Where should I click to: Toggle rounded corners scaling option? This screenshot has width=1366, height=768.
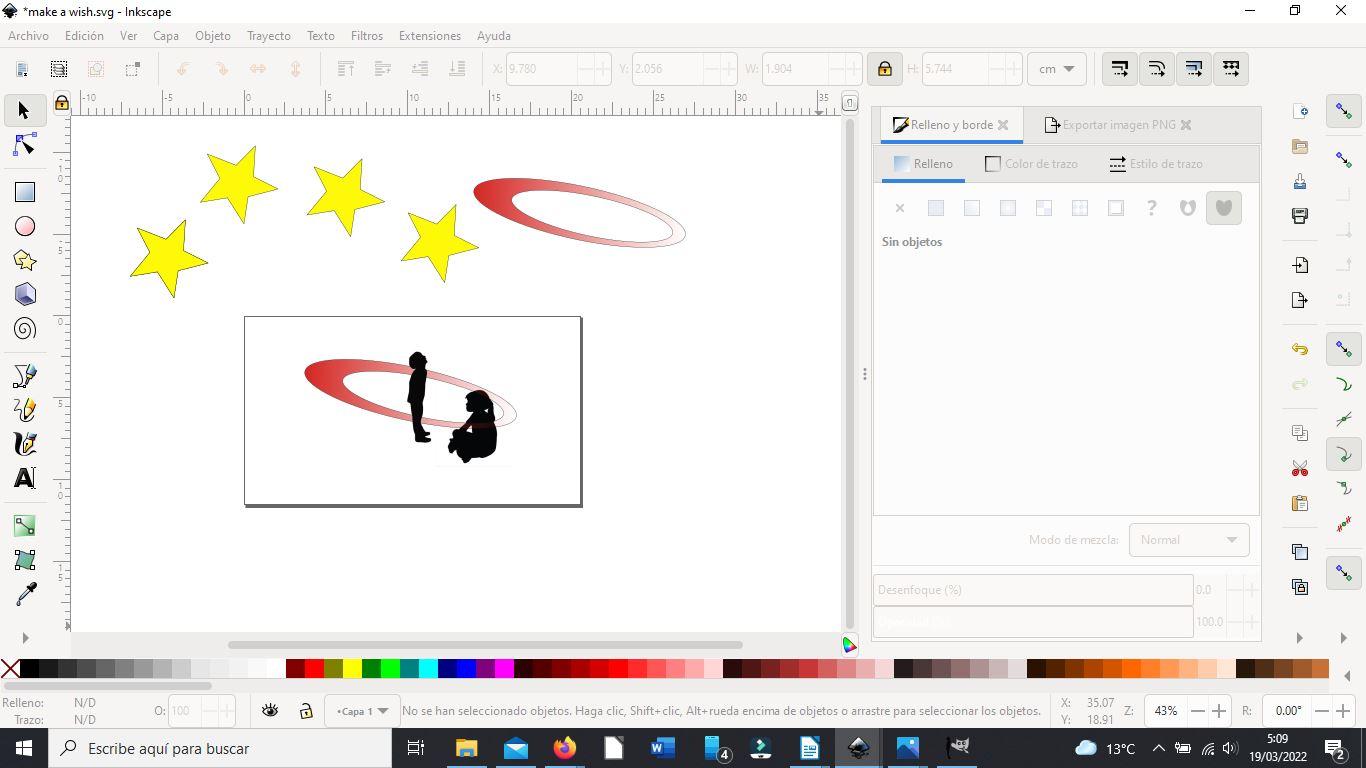click(1157, 69)
